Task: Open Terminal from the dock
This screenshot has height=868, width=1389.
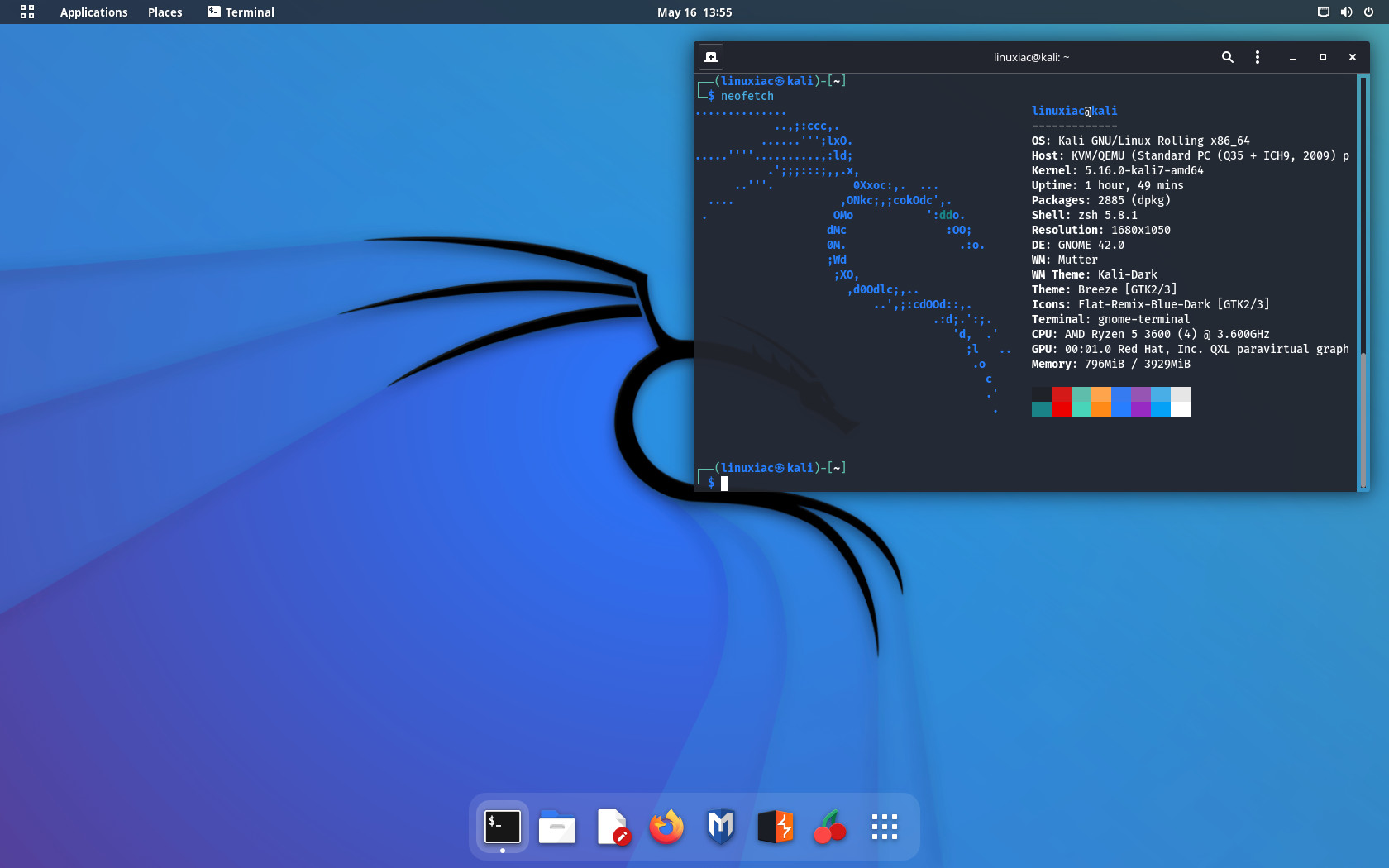Action: tap(503, 827)
